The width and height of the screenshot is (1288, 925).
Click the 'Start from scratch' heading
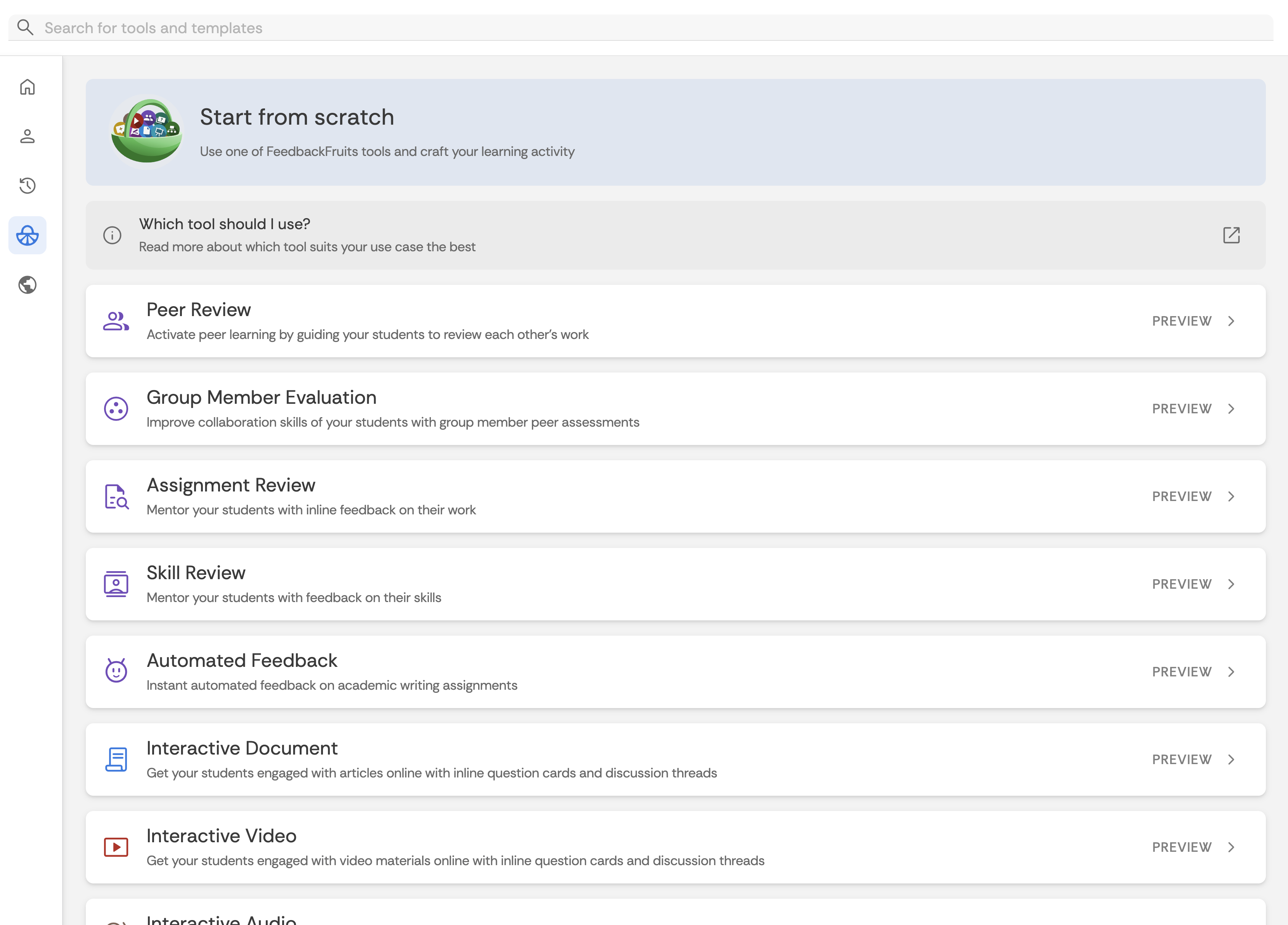coord(297,117)
